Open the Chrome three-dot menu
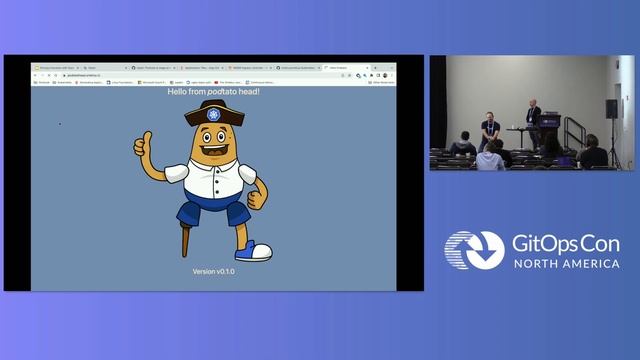Screen dimensions: 640x360 click(392, 76)
